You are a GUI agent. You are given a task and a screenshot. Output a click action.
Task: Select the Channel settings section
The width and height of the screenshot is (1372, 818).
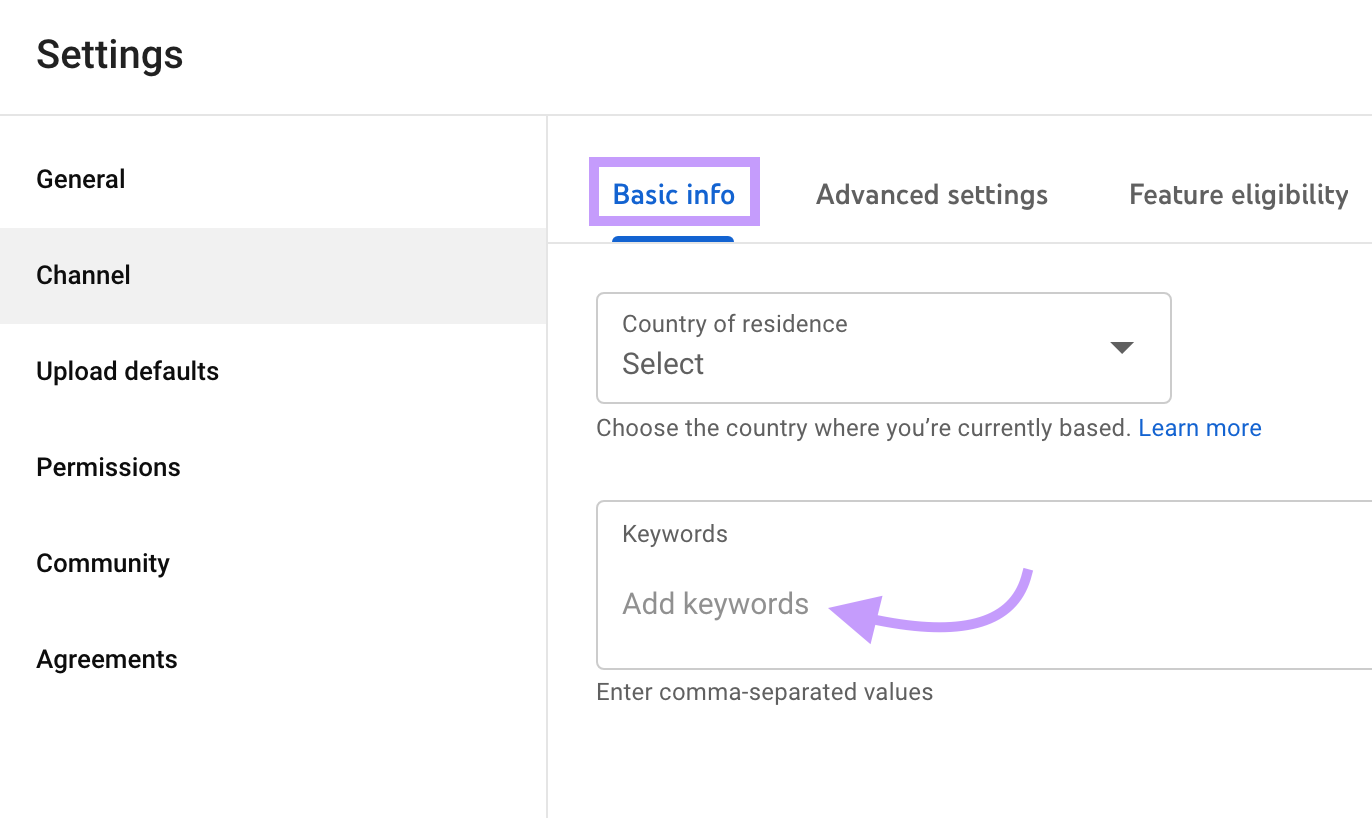tap(83, 274)
